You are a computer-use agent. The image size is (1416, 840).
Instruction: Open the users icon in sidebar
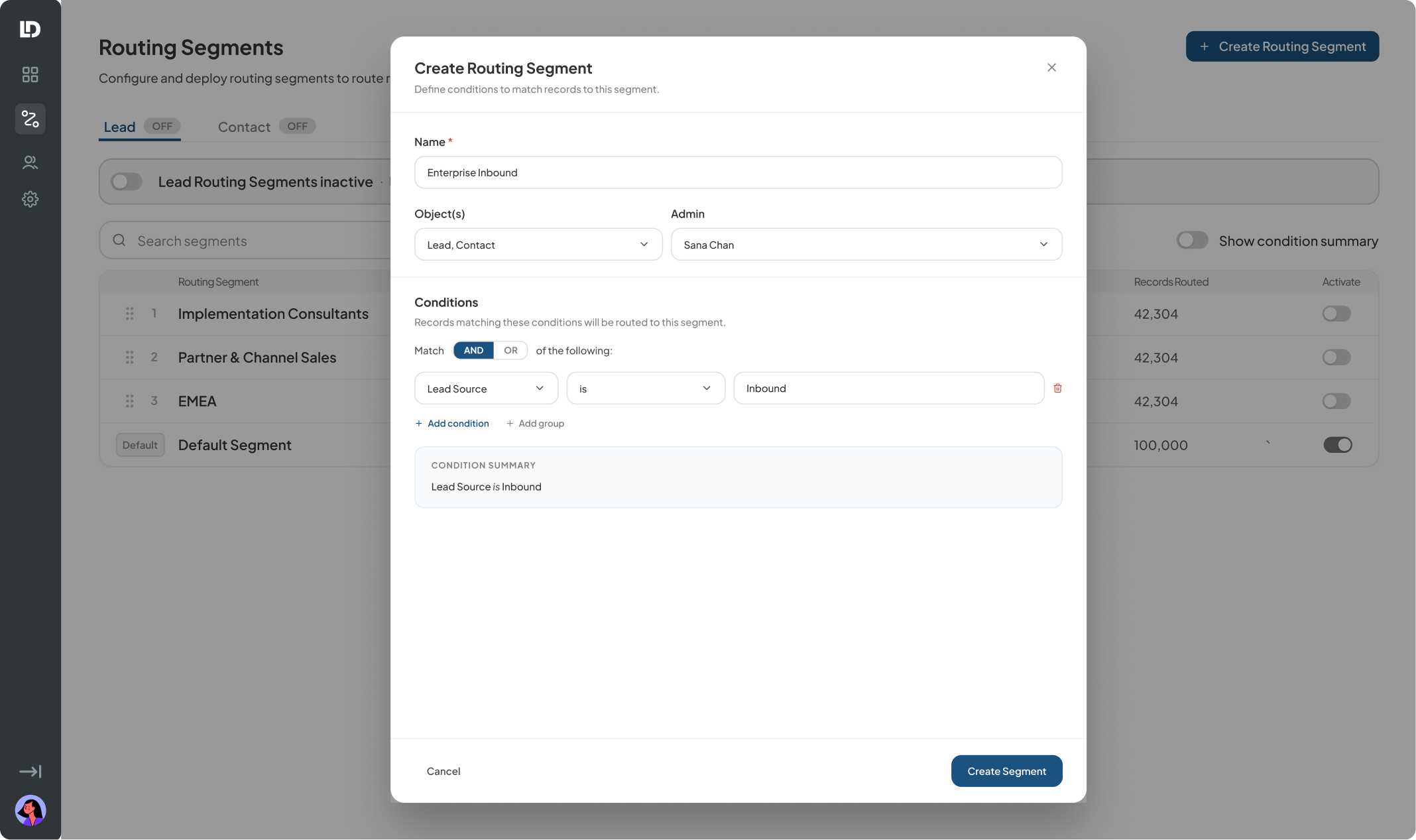click(x=30, y=162)
